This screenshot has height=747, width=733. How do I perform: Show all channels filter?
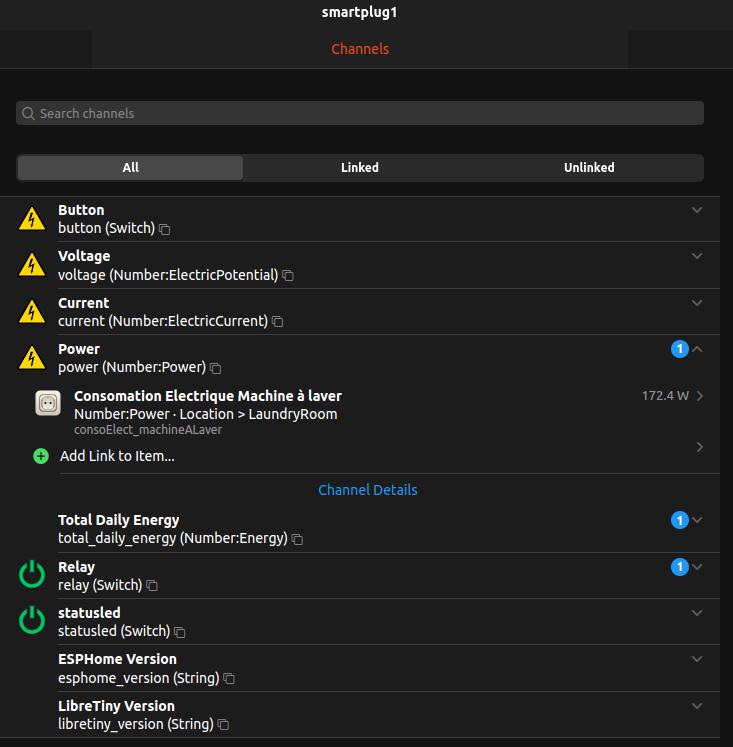130,168
